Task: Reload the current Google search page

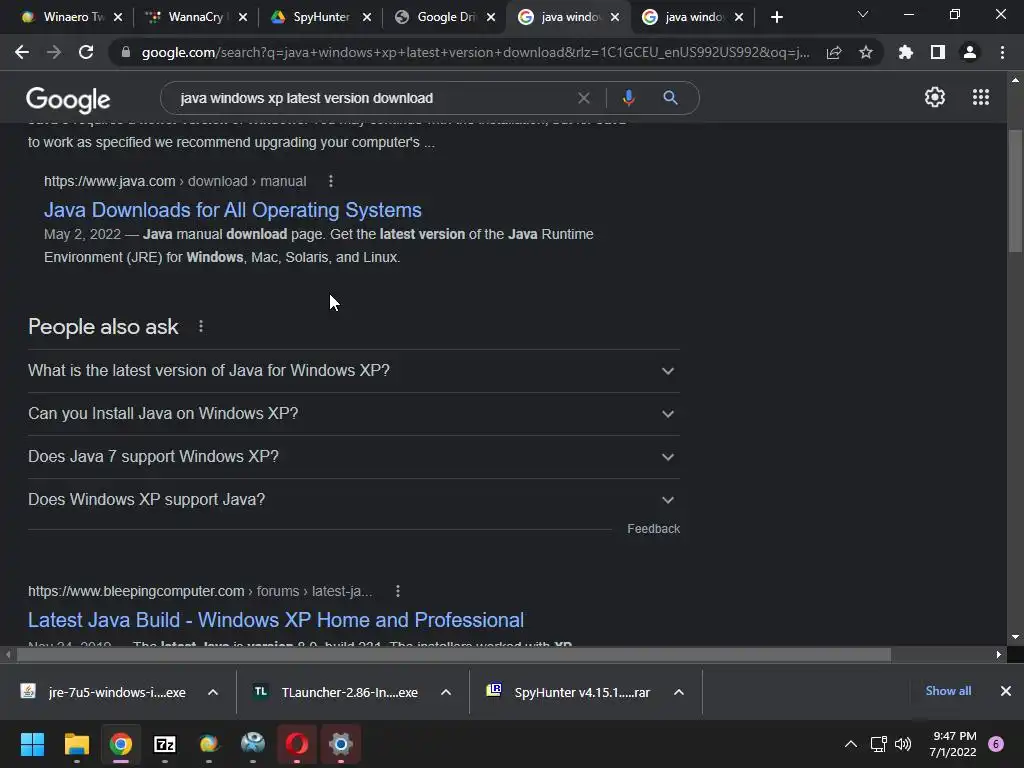Action: click(x=86, y=52)
